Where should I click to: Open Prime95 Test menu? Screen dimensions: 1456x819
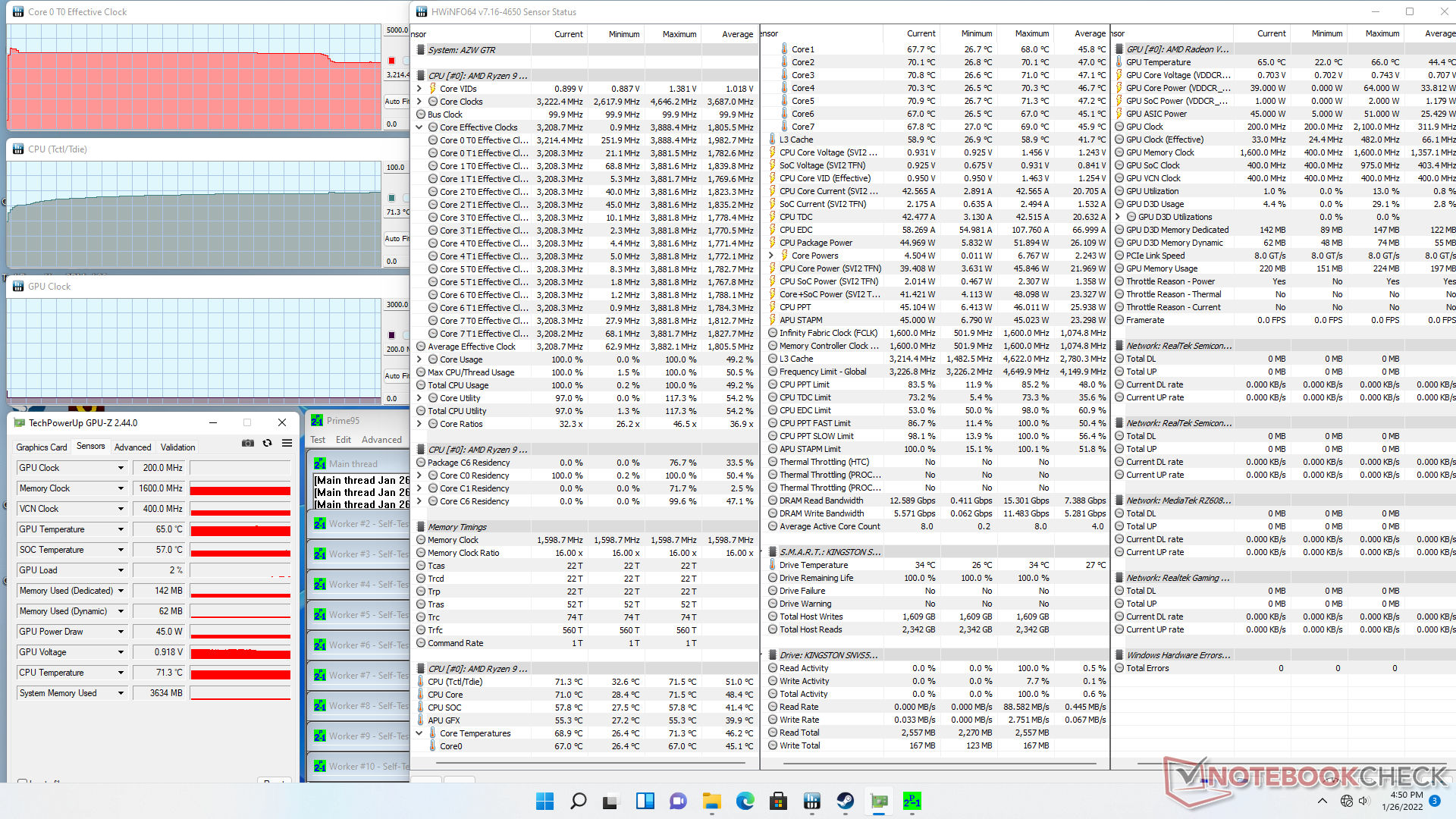coord(318,440)
